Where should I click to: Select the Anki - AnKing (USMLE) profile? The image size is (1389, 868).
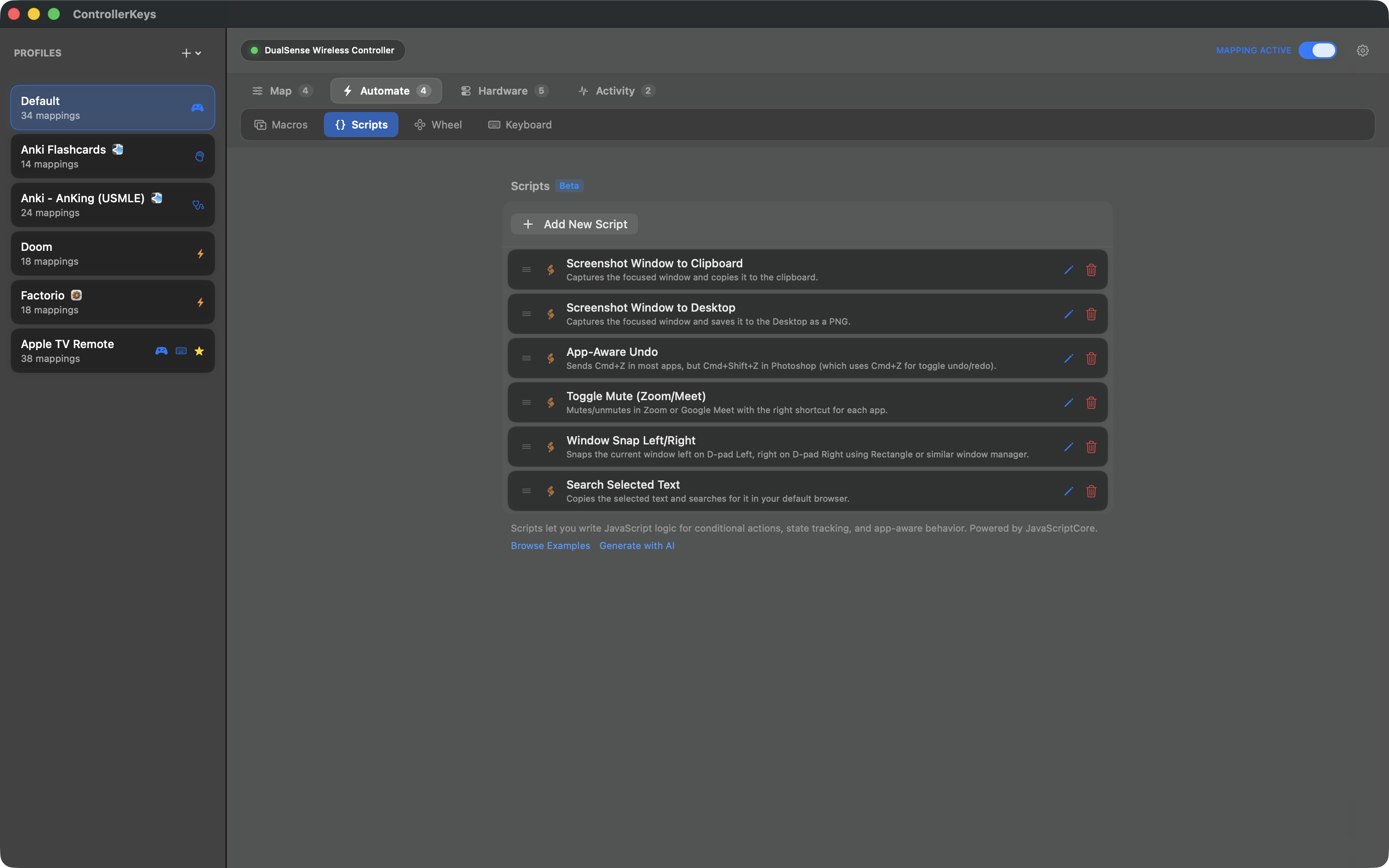112,205
